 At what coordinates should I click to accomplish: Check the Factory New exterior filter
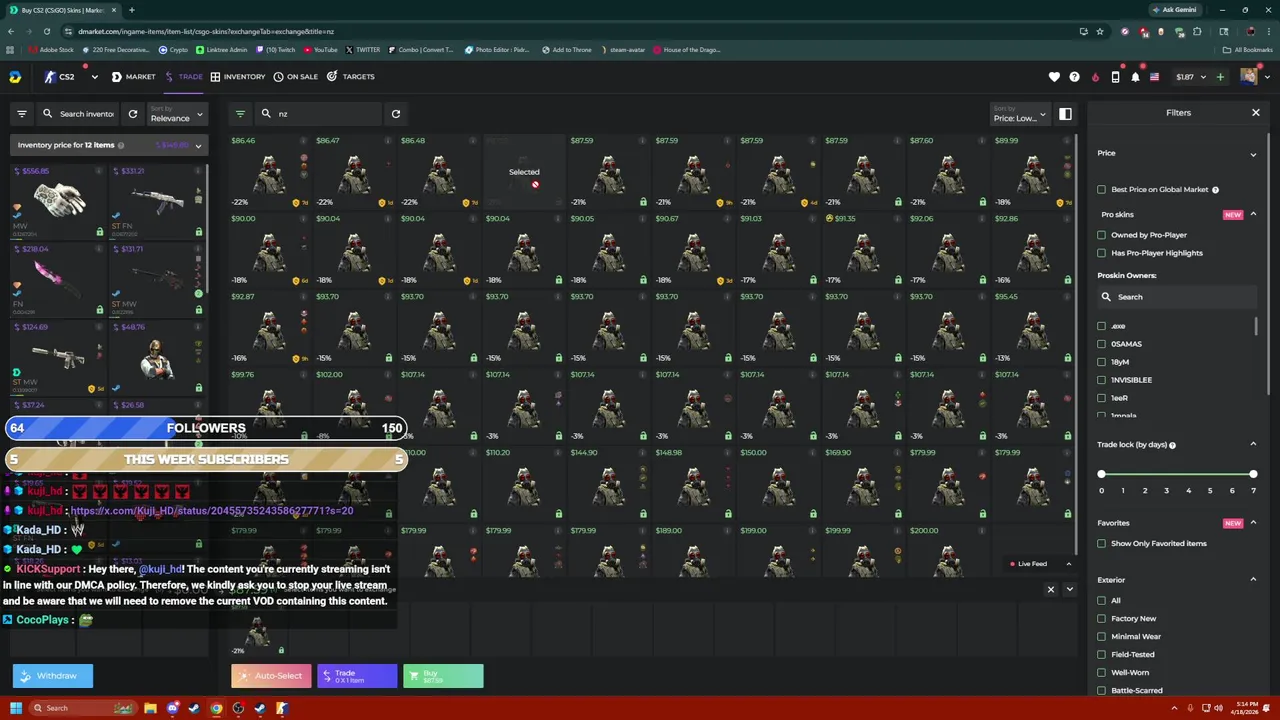click(1102, 619)
